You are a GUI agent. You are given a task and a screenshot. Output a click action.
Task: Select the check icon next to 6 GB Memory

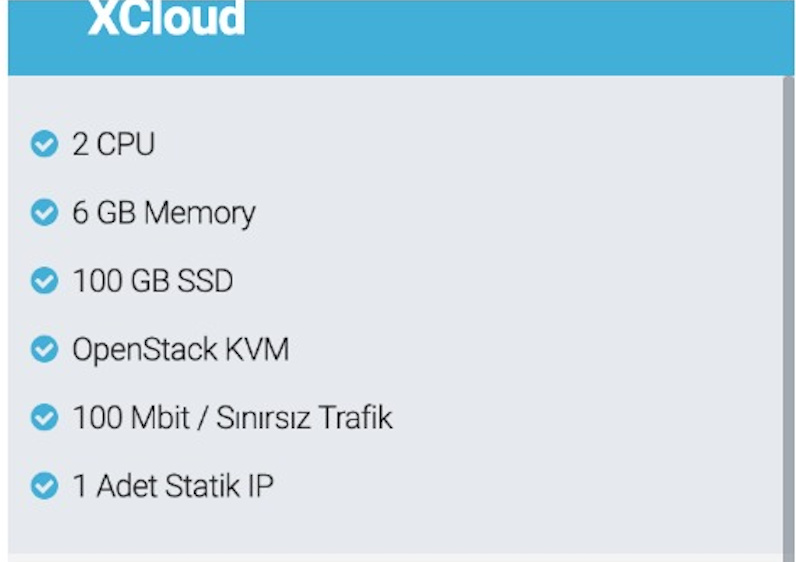(x=44, y=212)
